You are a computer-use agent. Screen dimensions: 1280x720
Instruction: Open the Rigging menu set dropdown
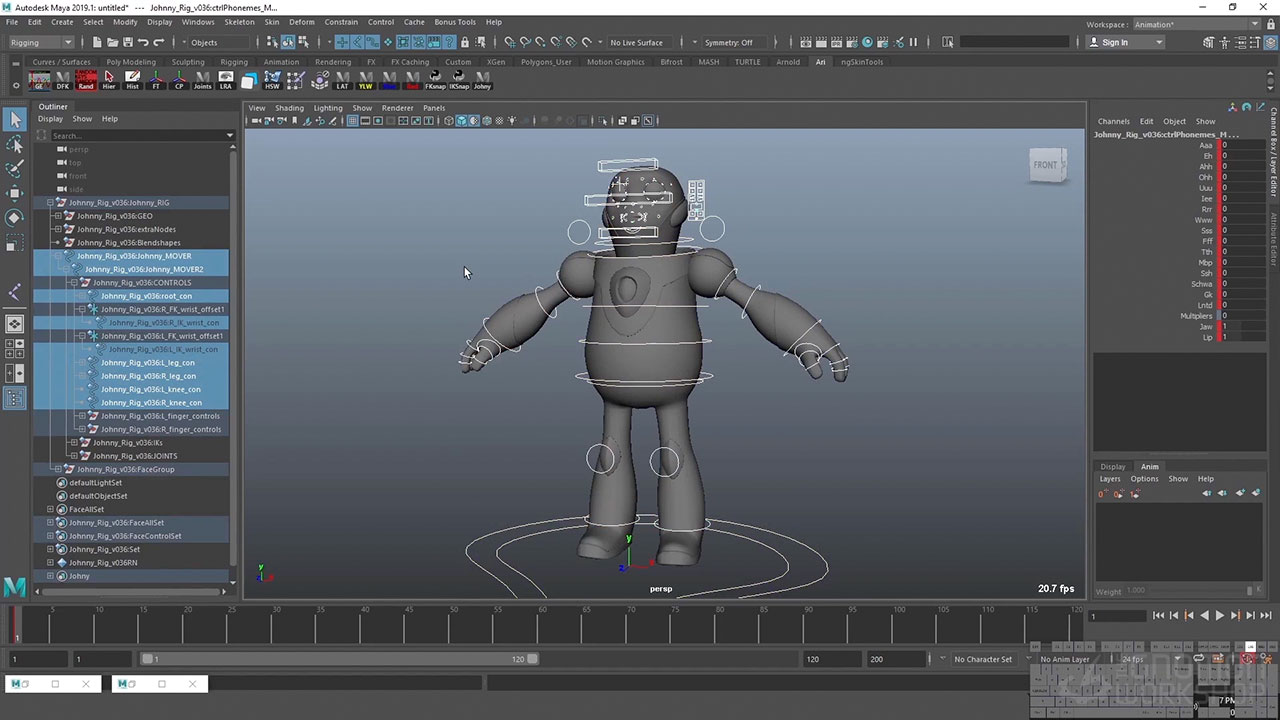(x=40, y=42)
